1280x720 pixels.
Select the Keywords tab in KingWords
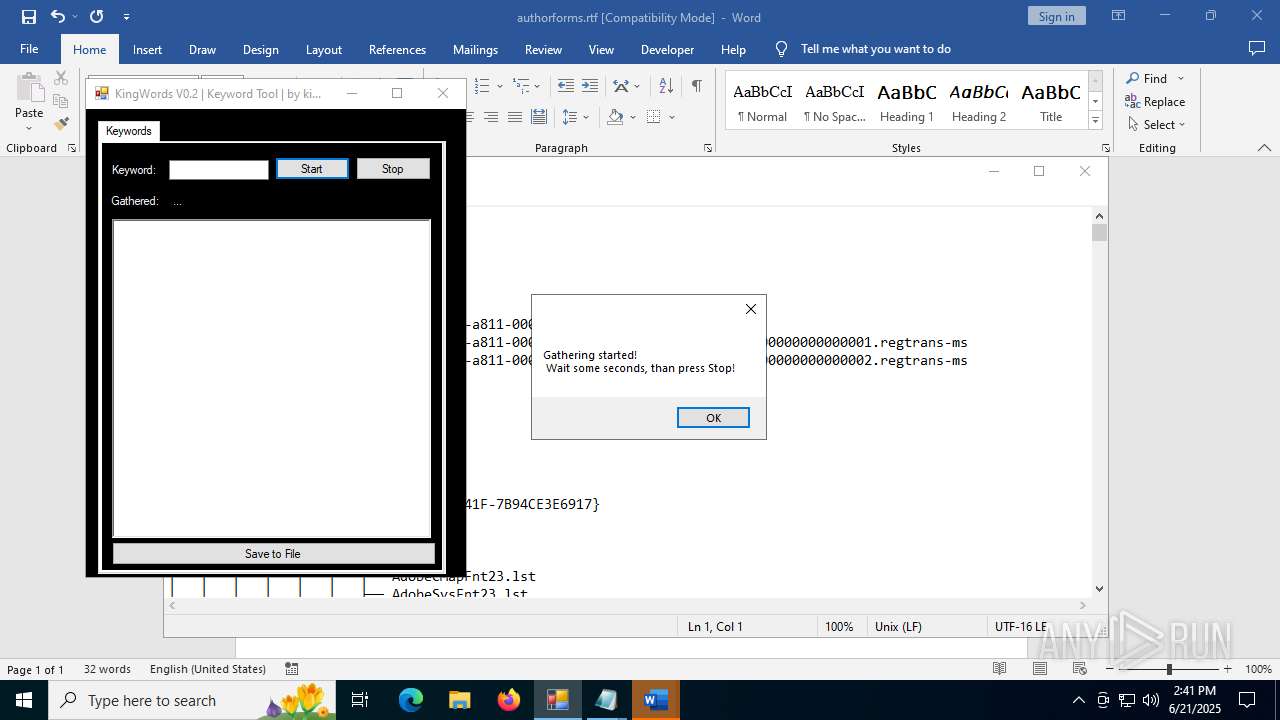129,131
